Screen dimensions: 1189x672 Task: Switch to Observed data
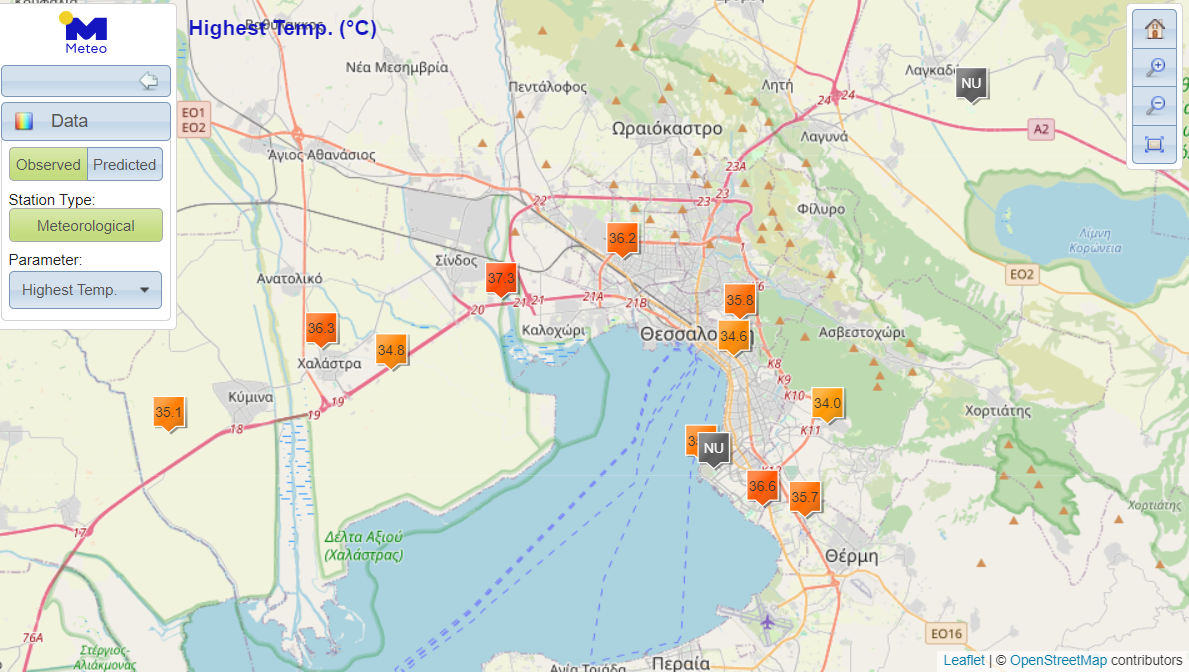click(x=49, y=165)
